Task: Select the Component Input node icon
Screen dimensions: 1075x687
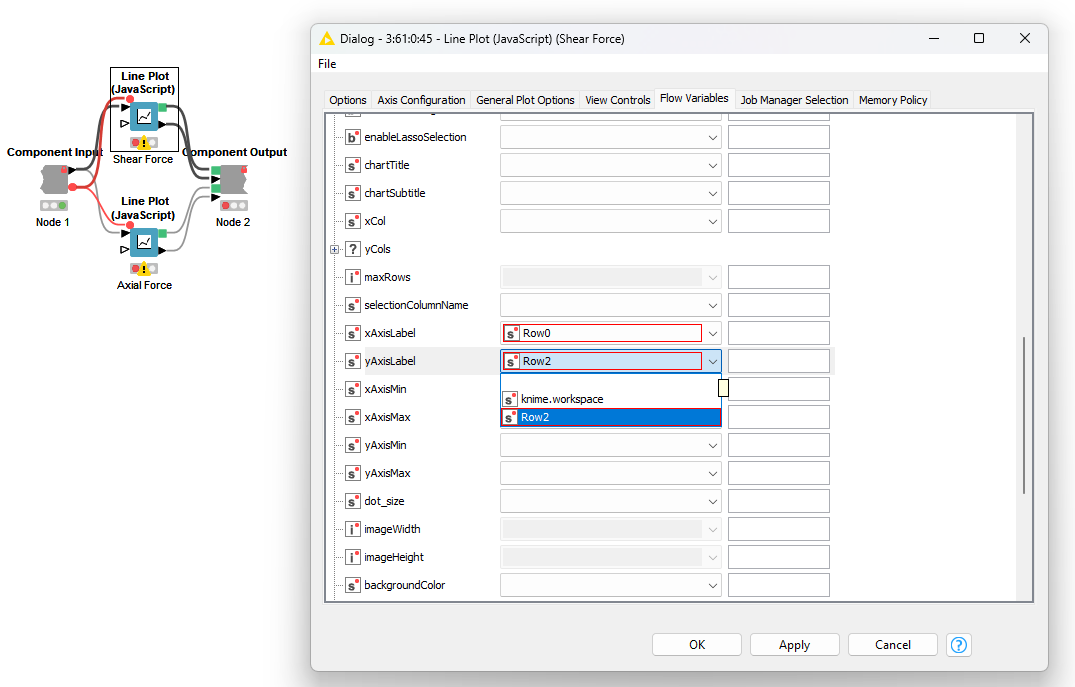Action: click(x=54, y=179)
